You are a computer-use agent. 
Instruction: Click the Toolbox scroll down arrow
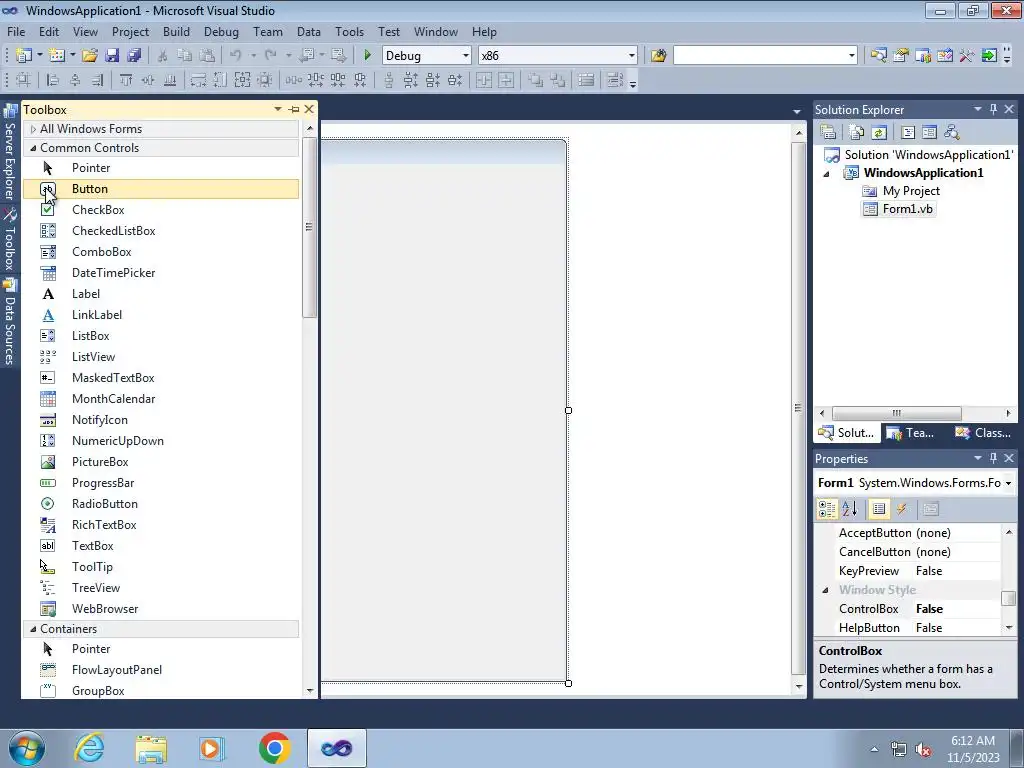310,690
